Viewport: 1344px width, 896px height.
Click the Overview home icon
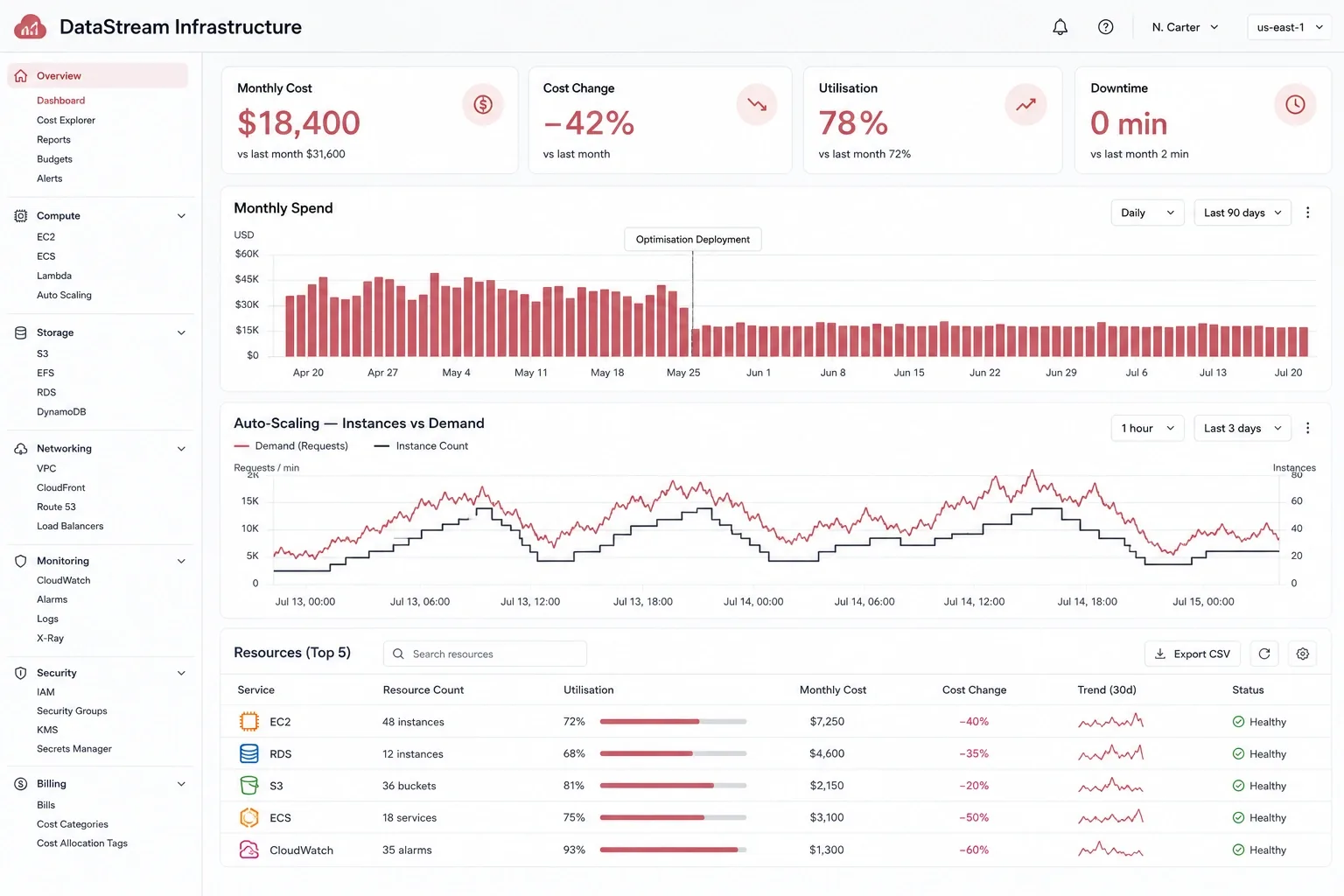click(21, 76)
